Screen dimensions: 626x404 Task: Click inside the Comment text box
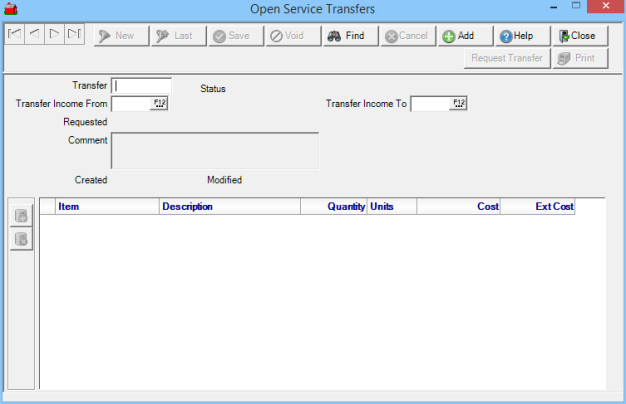pyautogui.click(x=214, y=151)
